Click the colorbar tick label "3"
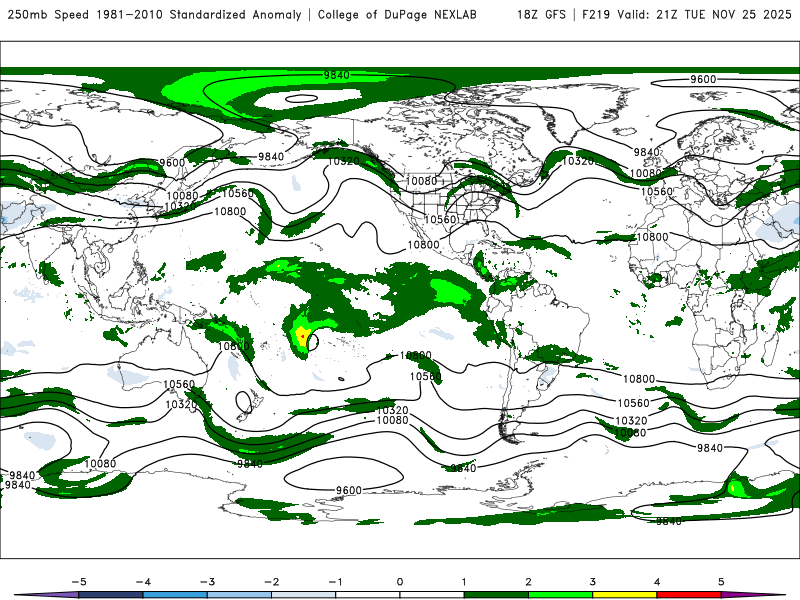The image size is (800, 600). point(592,582)
